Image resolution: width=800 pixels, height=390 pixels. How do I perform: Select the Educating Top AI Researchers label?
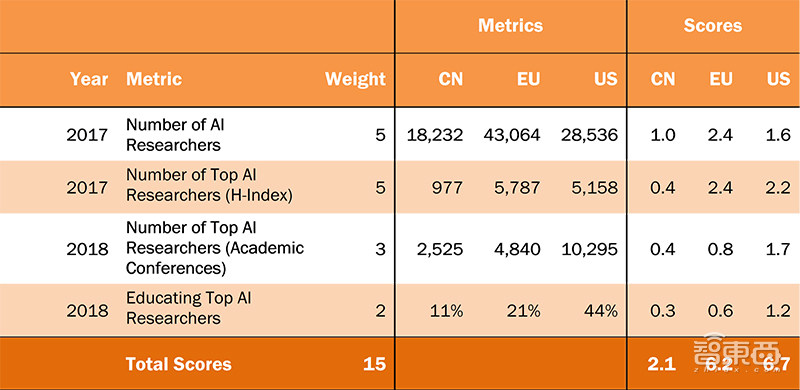189,308
